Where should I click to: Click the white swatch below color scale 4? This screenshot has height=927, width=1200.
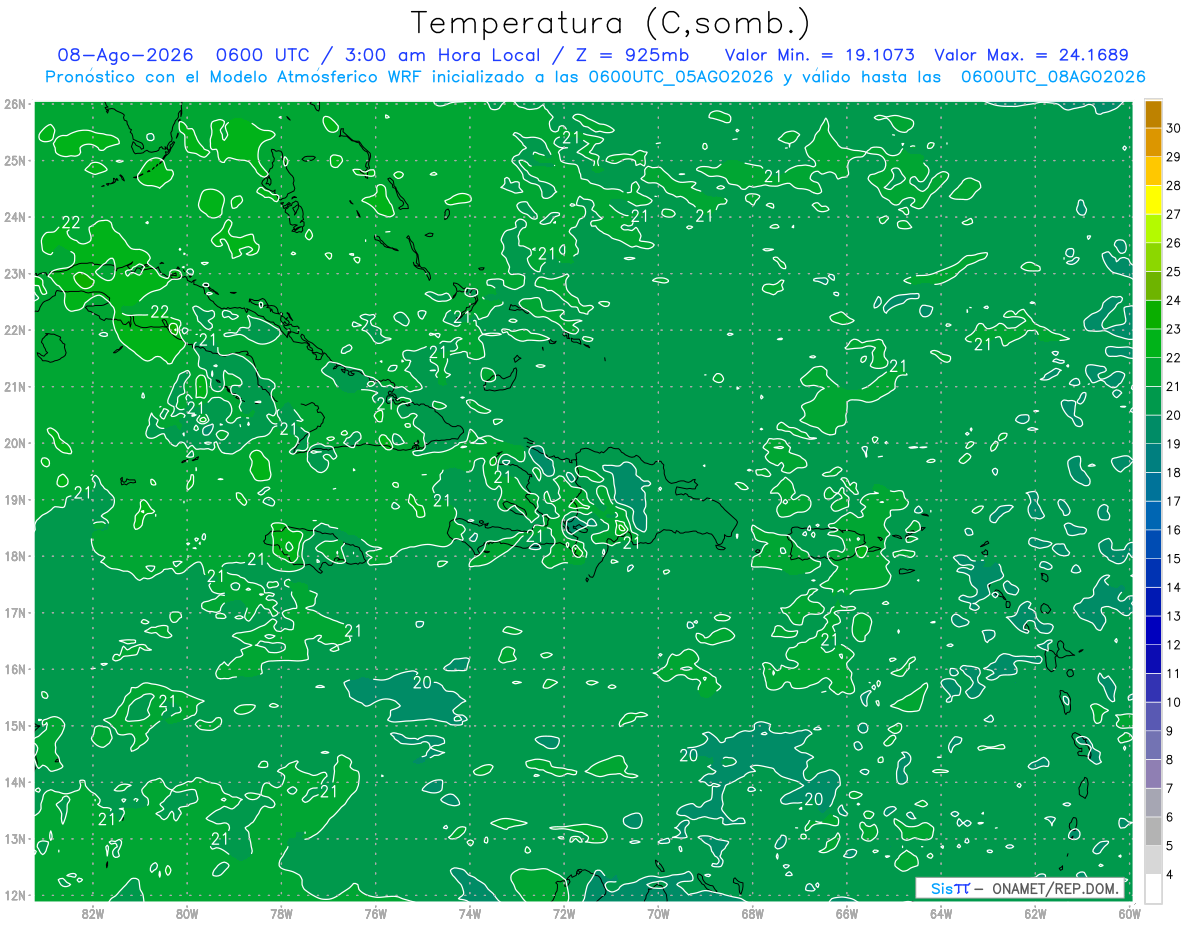[x=1153, y=888]
